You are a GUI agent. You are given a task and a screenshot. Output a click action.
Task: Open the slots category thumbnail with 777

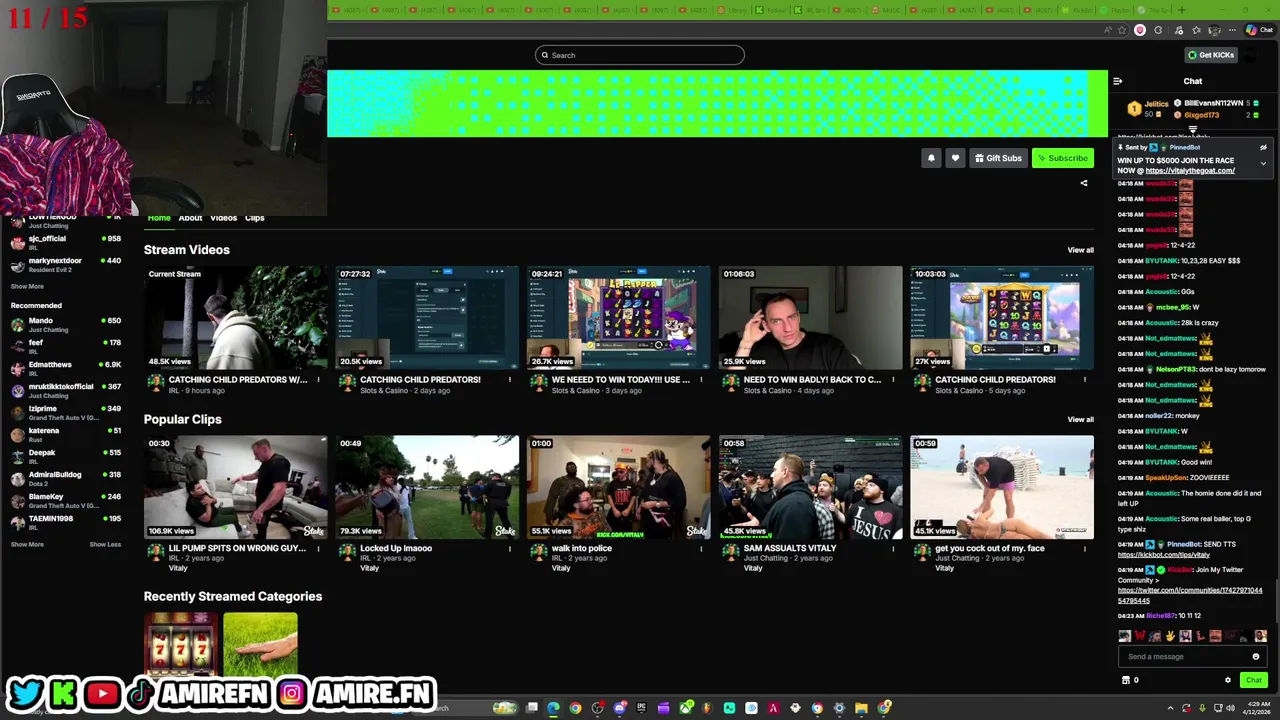click(x=180, y=645)
